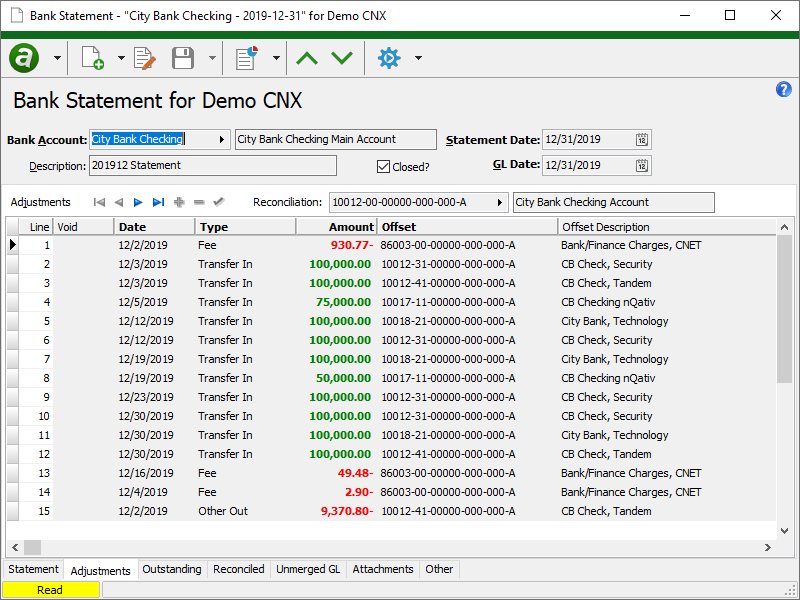Go to previous record with the green up arrow
Screen dimensions: 800x600
click(x=307, y=58)
